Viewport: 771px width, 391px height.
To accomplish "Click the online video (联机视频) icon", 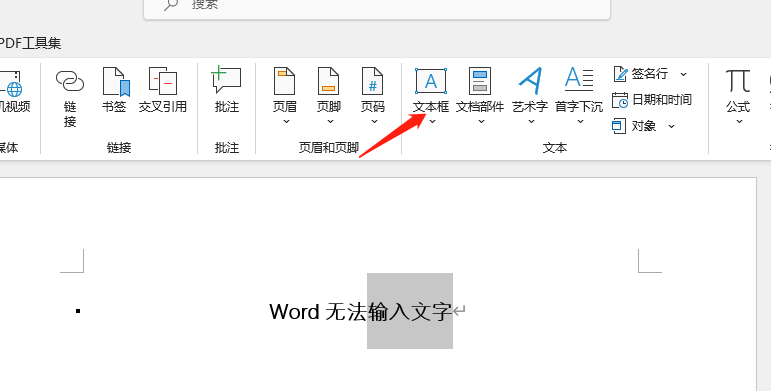I will click(x=11, y=83).
